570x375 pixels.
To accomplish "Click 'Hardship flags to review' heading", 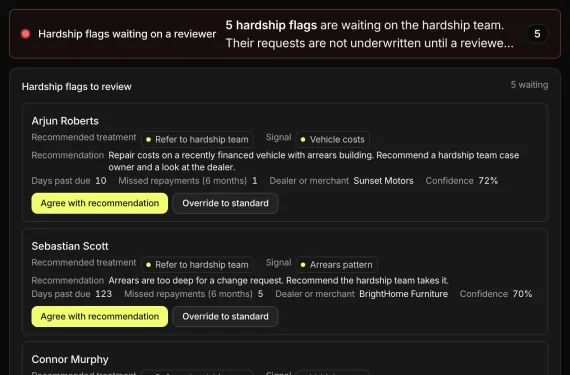I will [76, 87].
